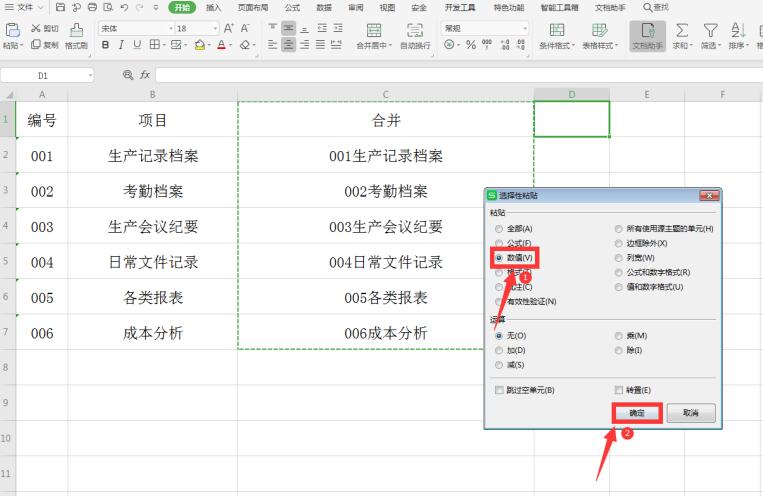Click the Print Preview icon

point(108,7)
